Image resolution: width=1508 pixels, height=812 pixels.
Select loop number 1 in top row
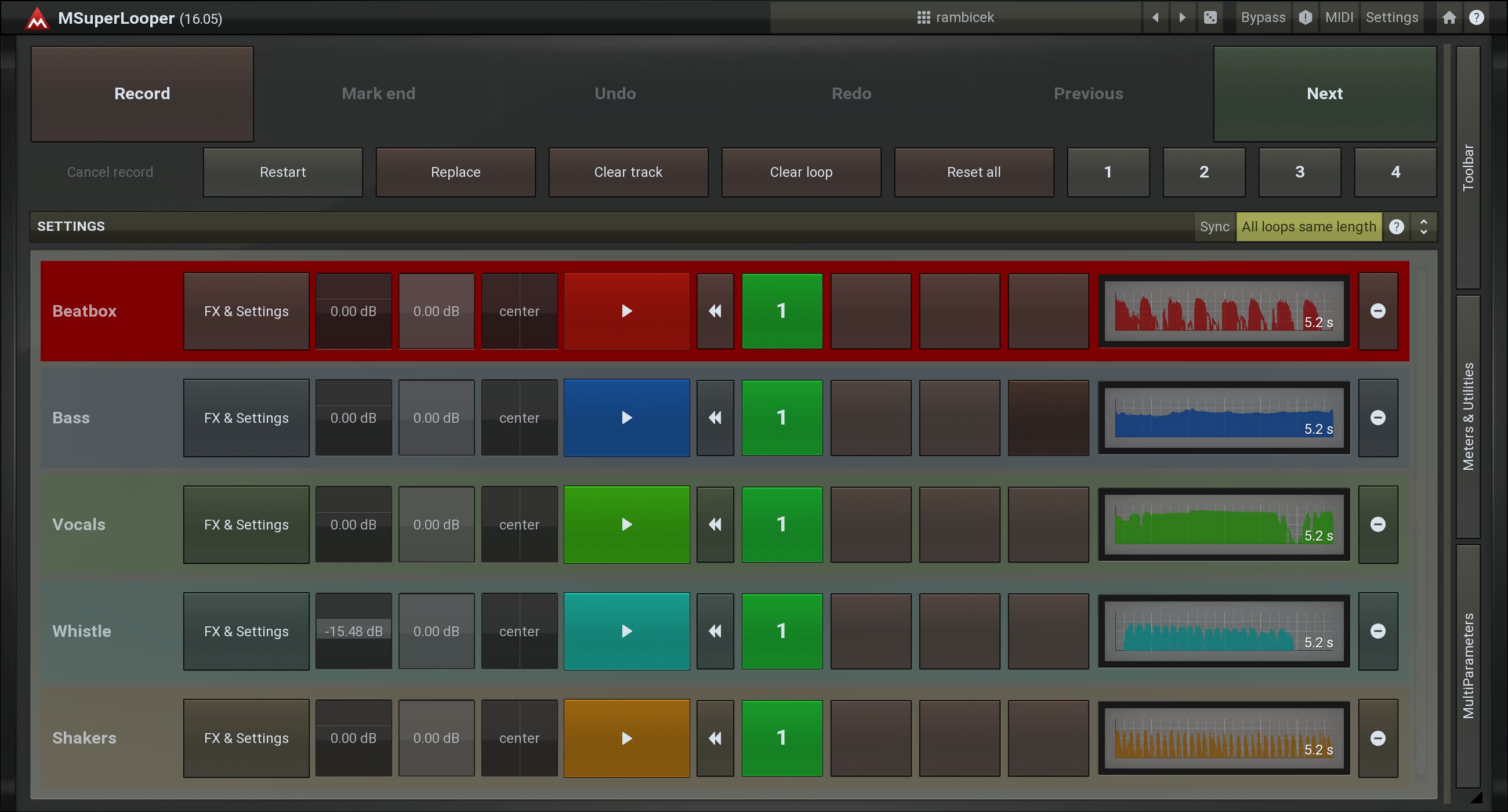(1108, 172)
